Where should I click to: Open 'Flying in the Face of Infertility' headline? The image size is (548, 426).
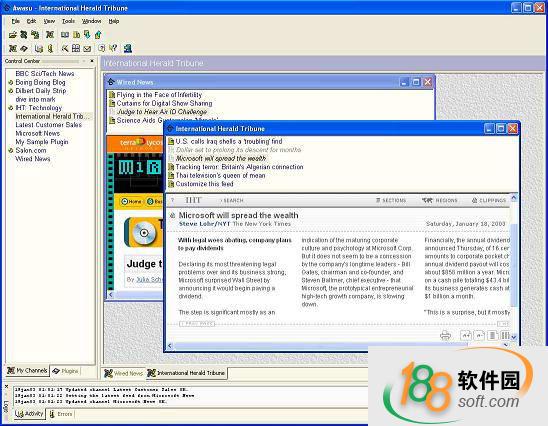(159, 95)
